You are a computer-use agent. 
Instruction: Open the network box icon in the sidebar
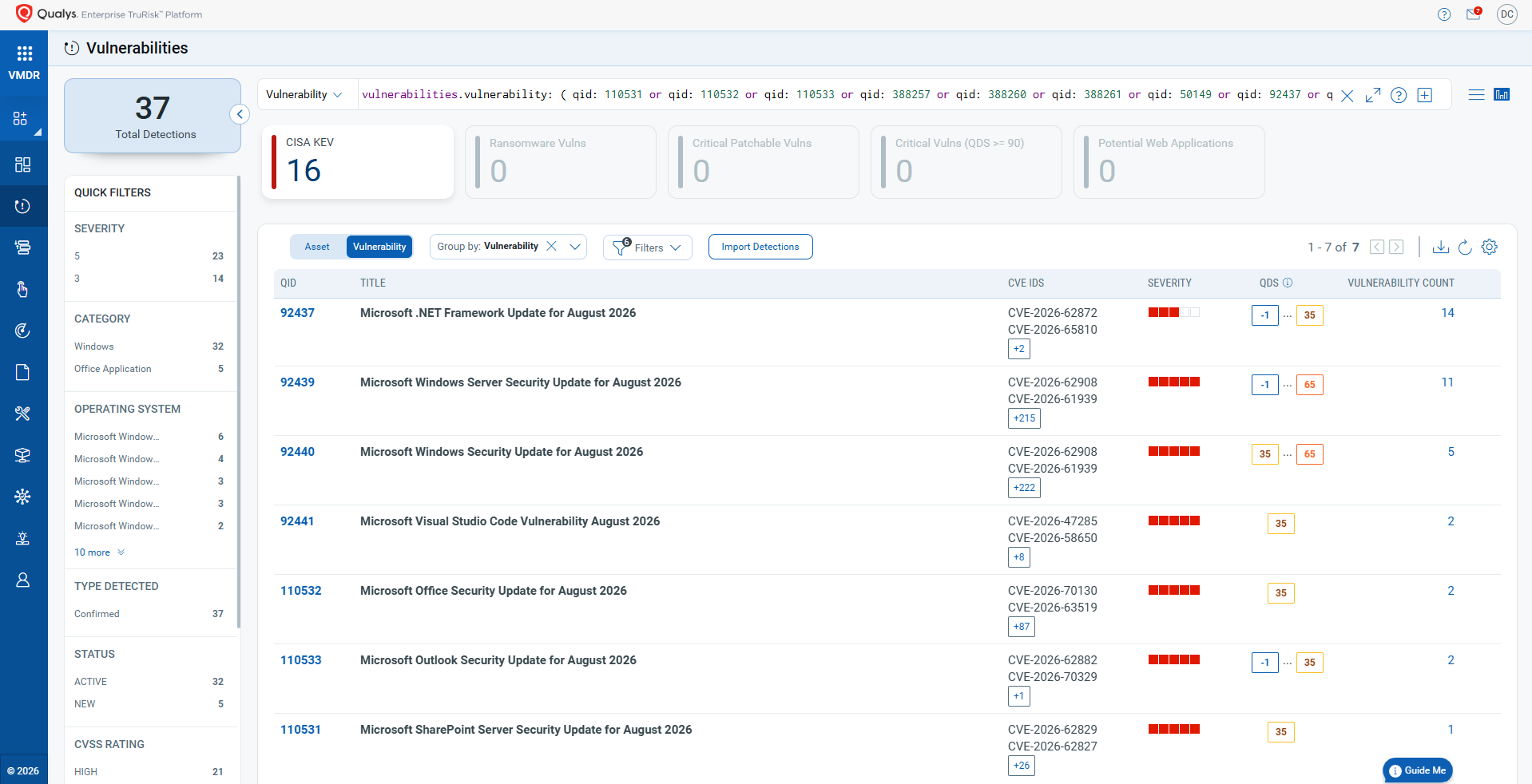[22, 455]
